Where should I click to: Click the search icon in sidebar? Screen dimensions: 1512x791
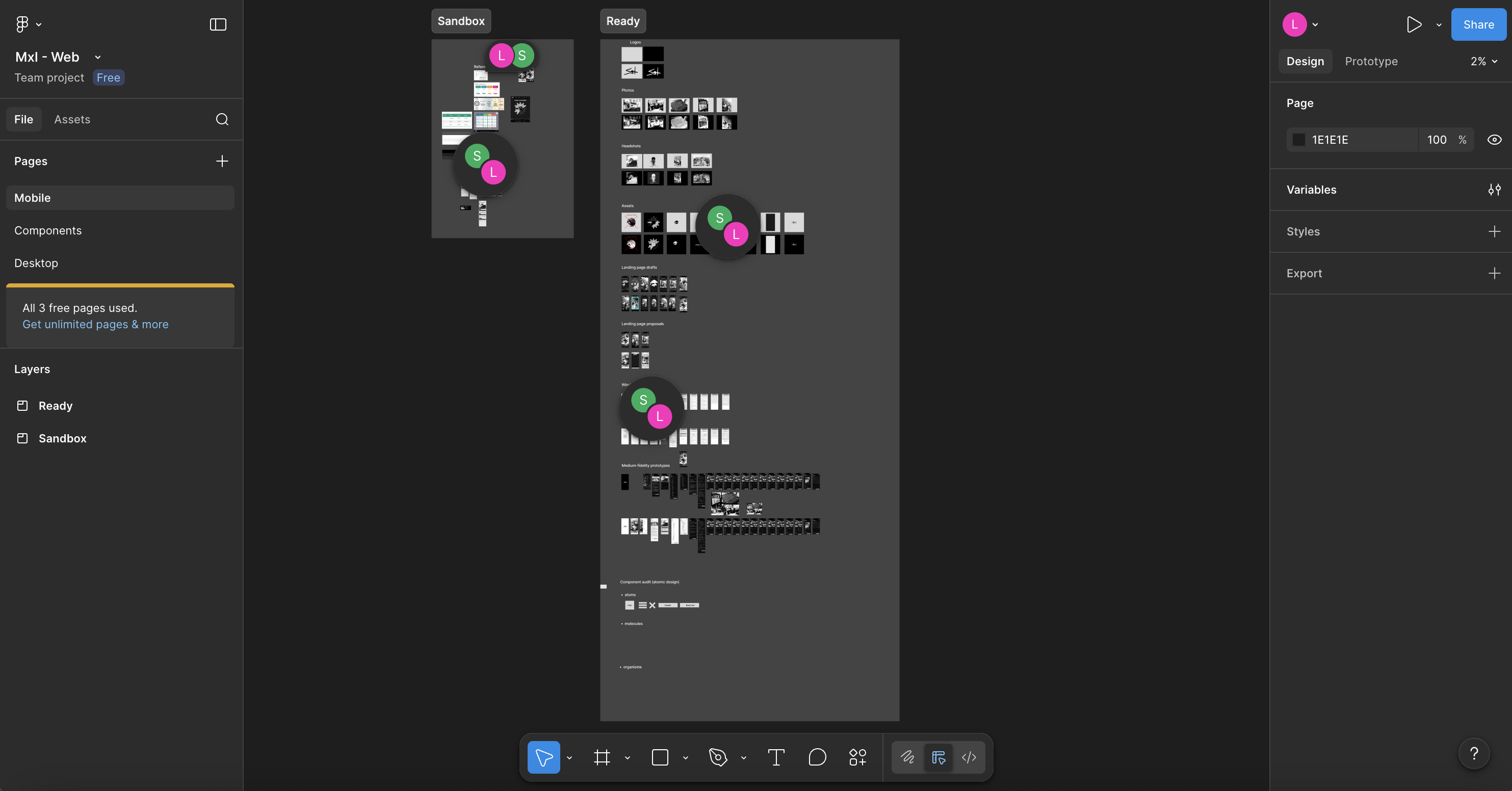[222, 119]
